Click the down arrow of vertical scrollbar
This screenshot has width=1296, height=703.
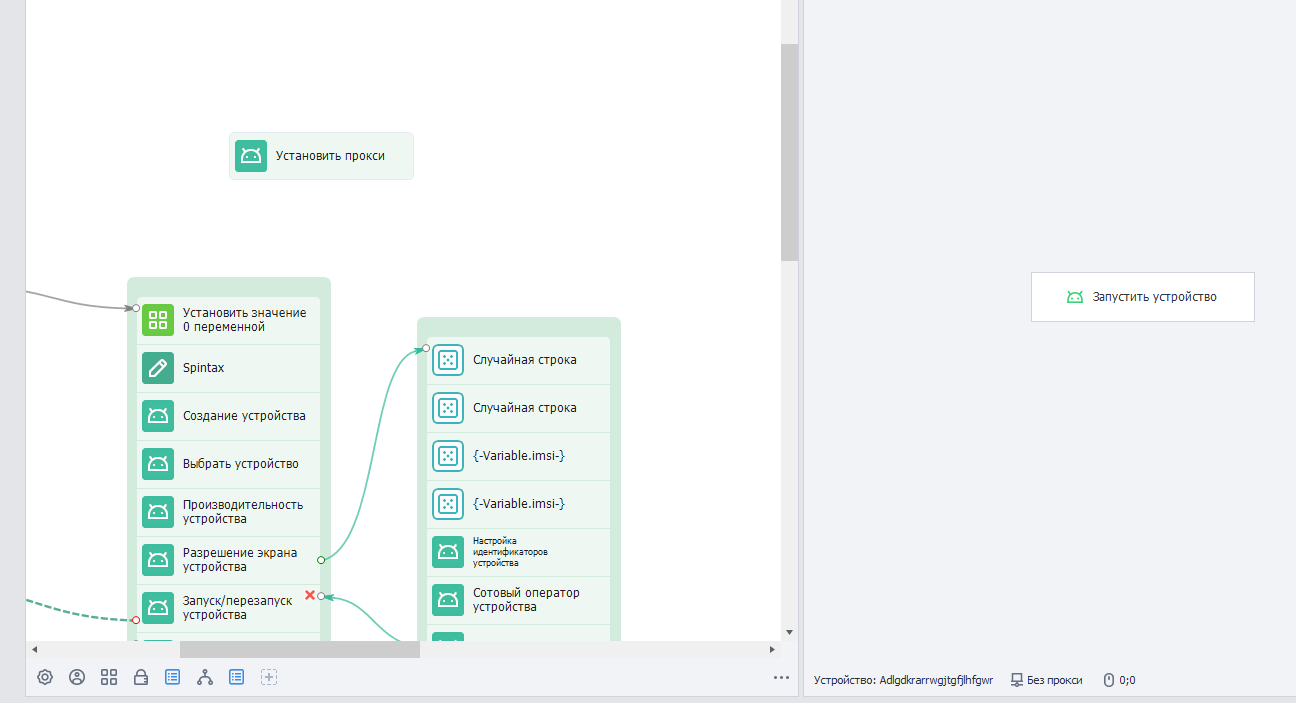coord(789,632)
